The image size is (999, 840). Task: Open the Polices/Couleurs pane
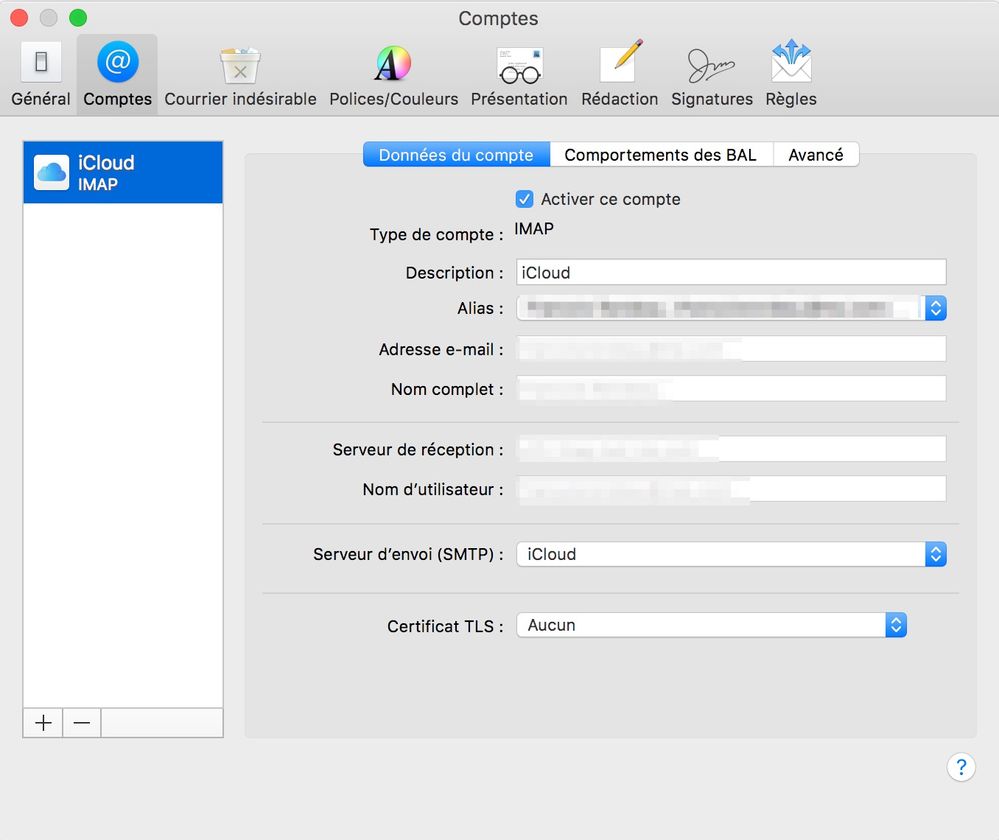[393, 74]
